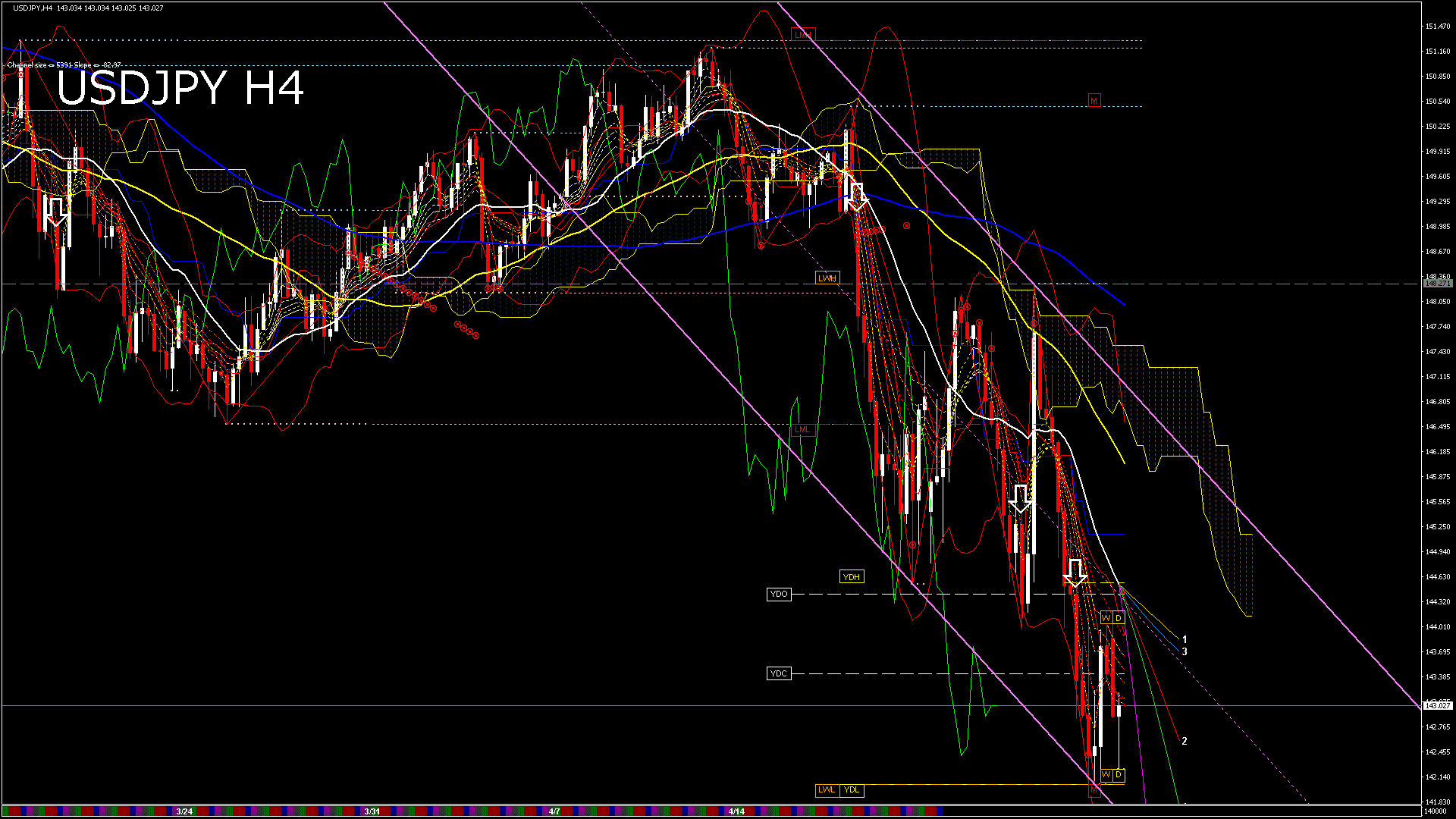Screen dimensions: 1456x819
Task: Select projection line label 1
Action: (x=1185, y=639)
